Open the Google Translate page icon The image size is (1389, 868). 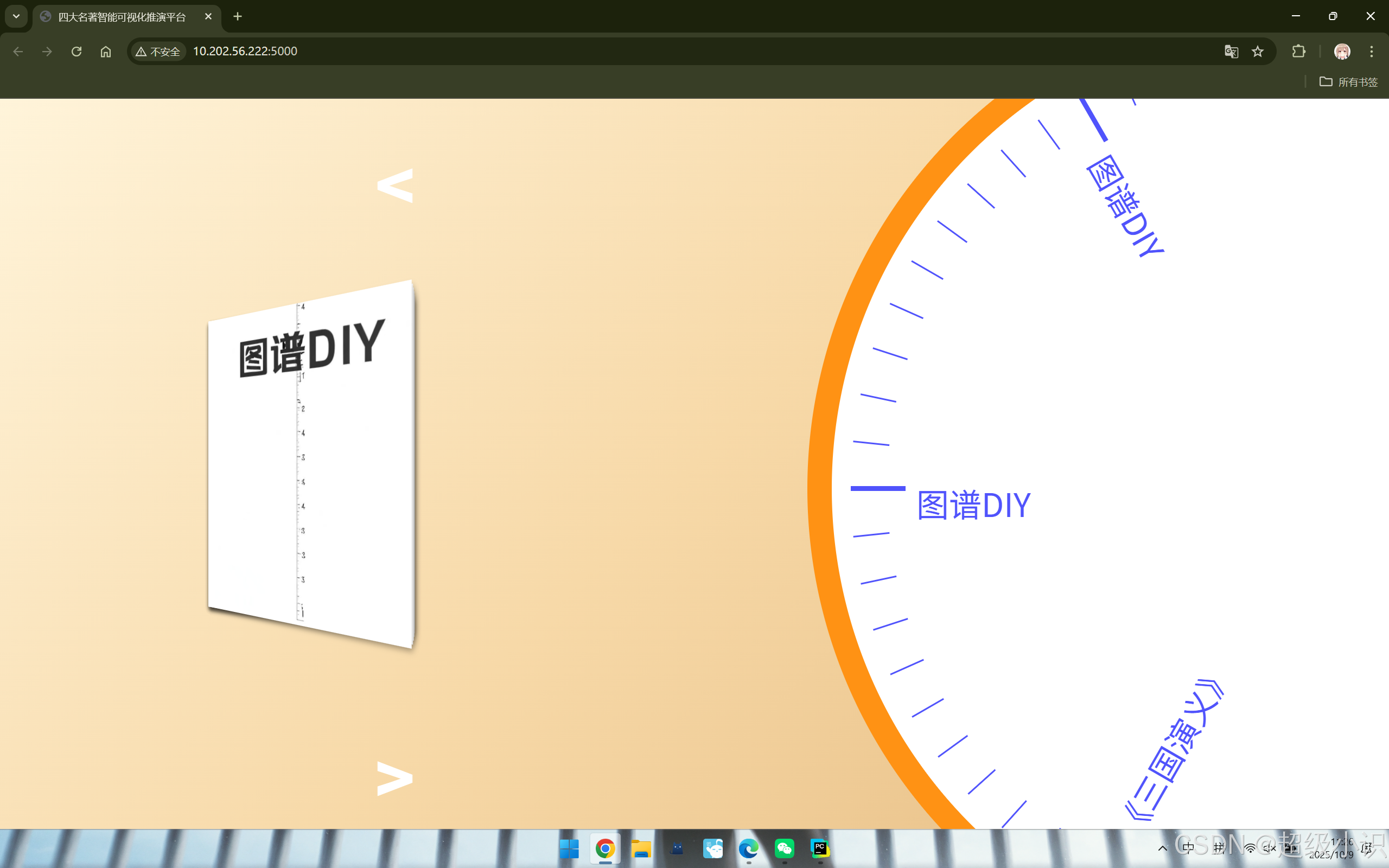pos(1231,52)
